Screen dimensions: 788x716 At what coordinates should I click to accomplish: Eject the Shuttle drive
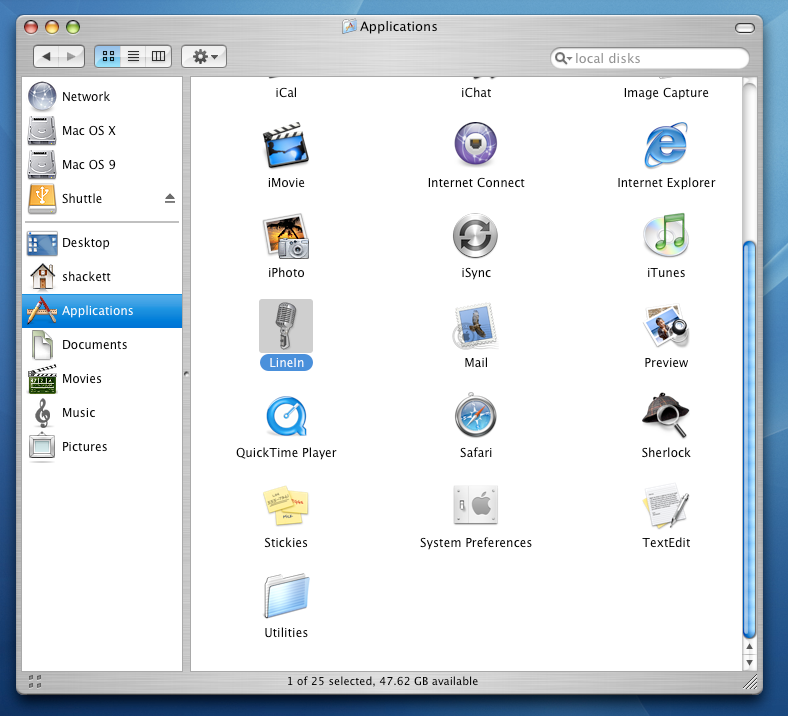170,198
